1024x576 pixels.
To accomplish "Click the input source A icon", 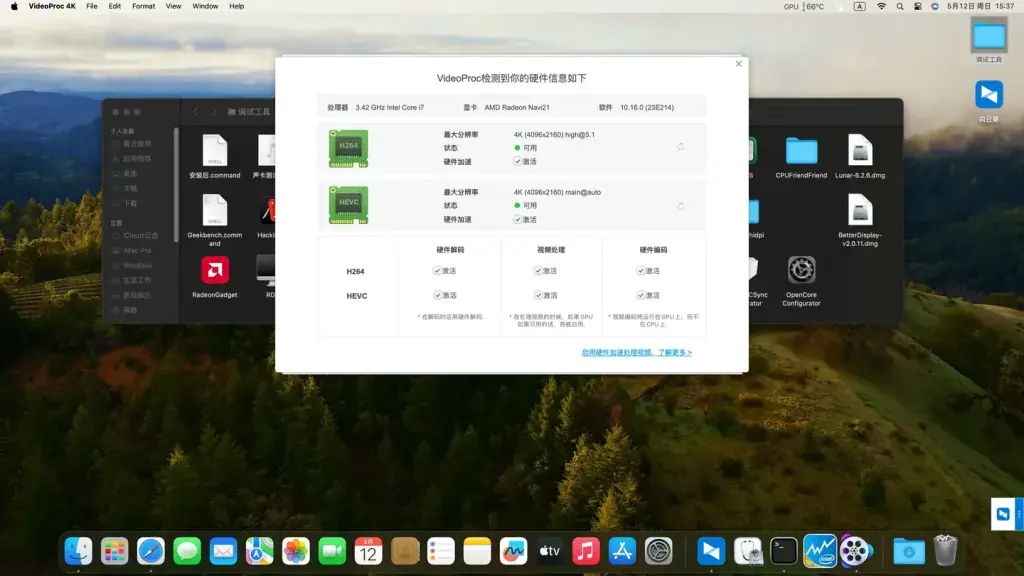I will pyautogui.click(x=859, y=7).
